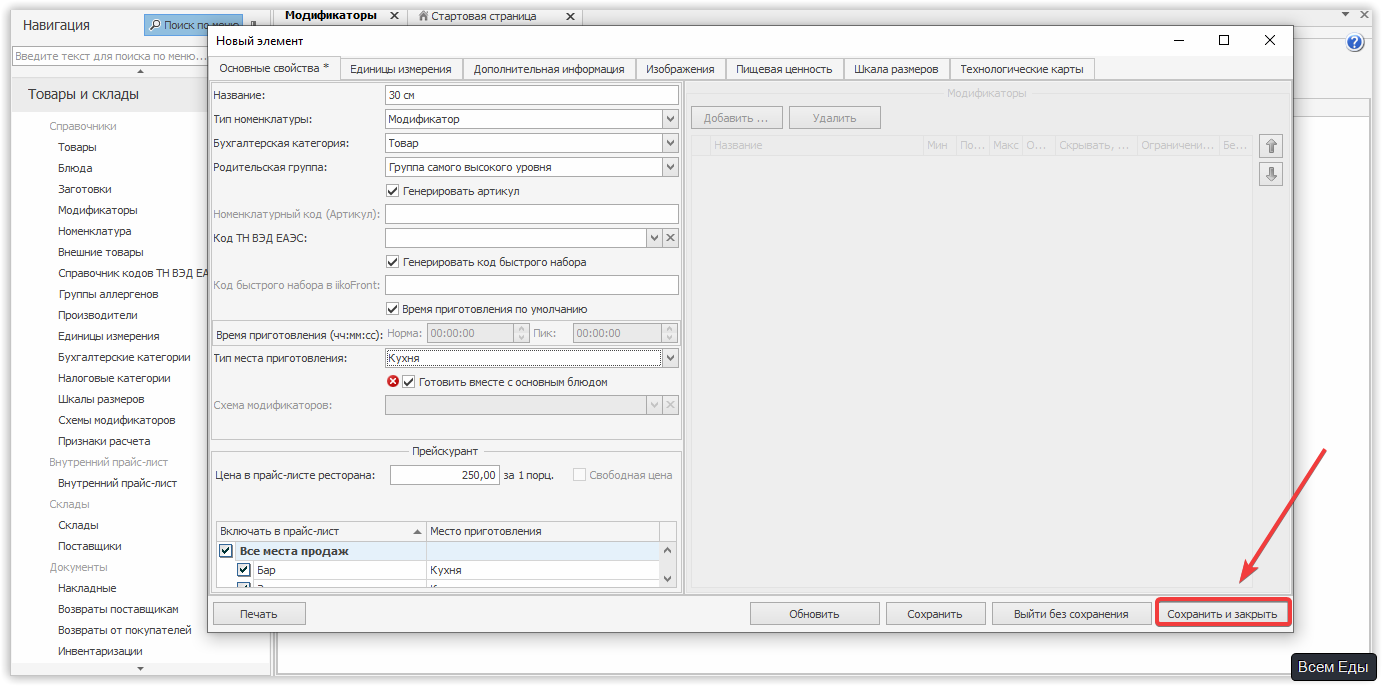The image size is (1382, 686).
Task: Close the Стартовая страница tab
Action: click(570, 16)
